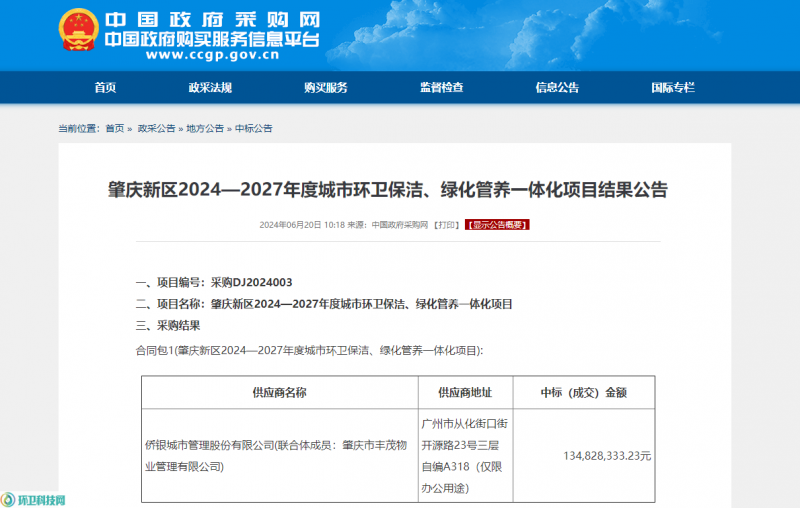Click the 二、项目名称 line
Screen dimensions: 800x508
[324, 304]
